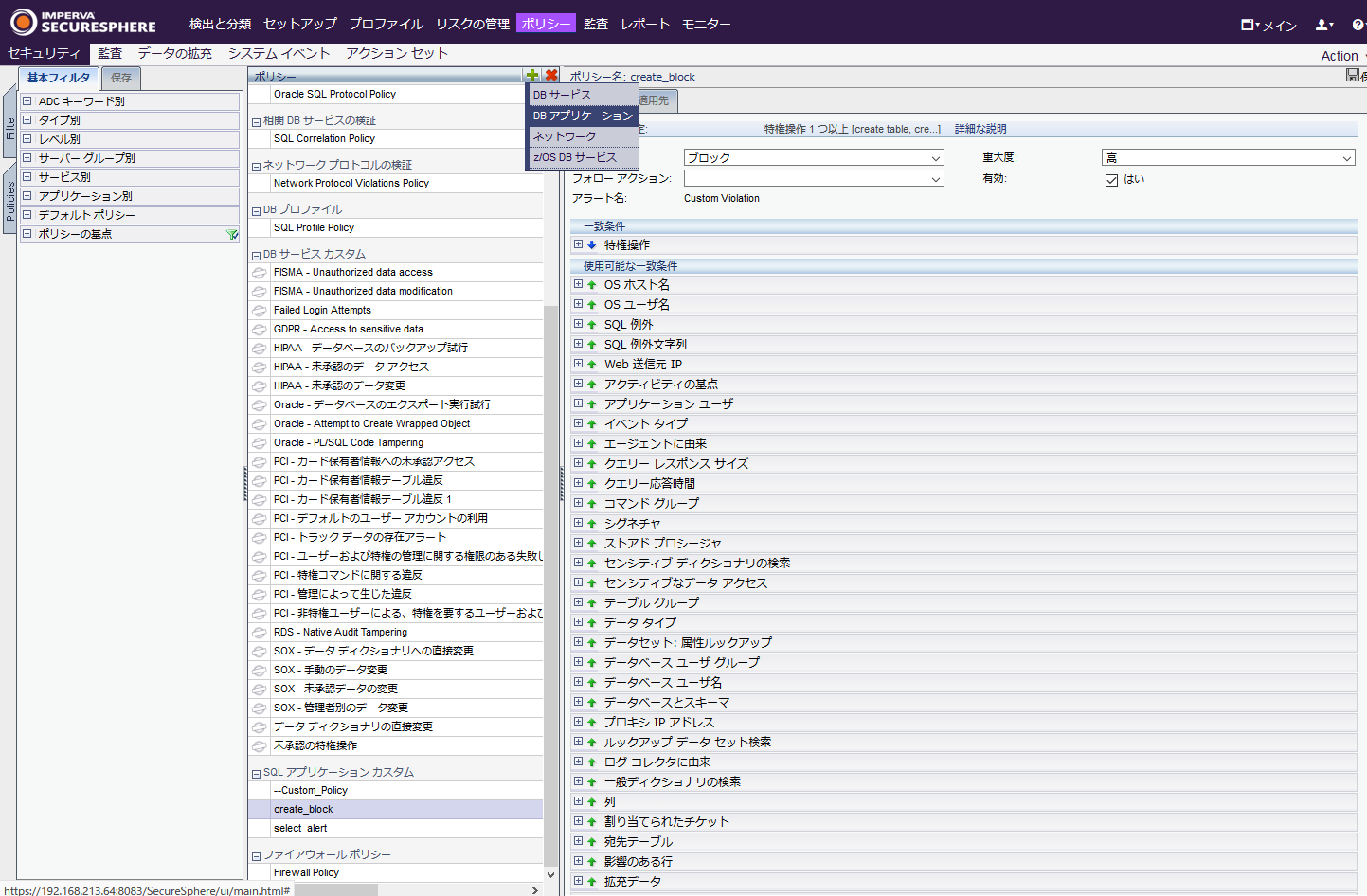This screenshot has height=896, width=1367.
Task: Open the ブロック action dropdown
Action: click(814, 157)
